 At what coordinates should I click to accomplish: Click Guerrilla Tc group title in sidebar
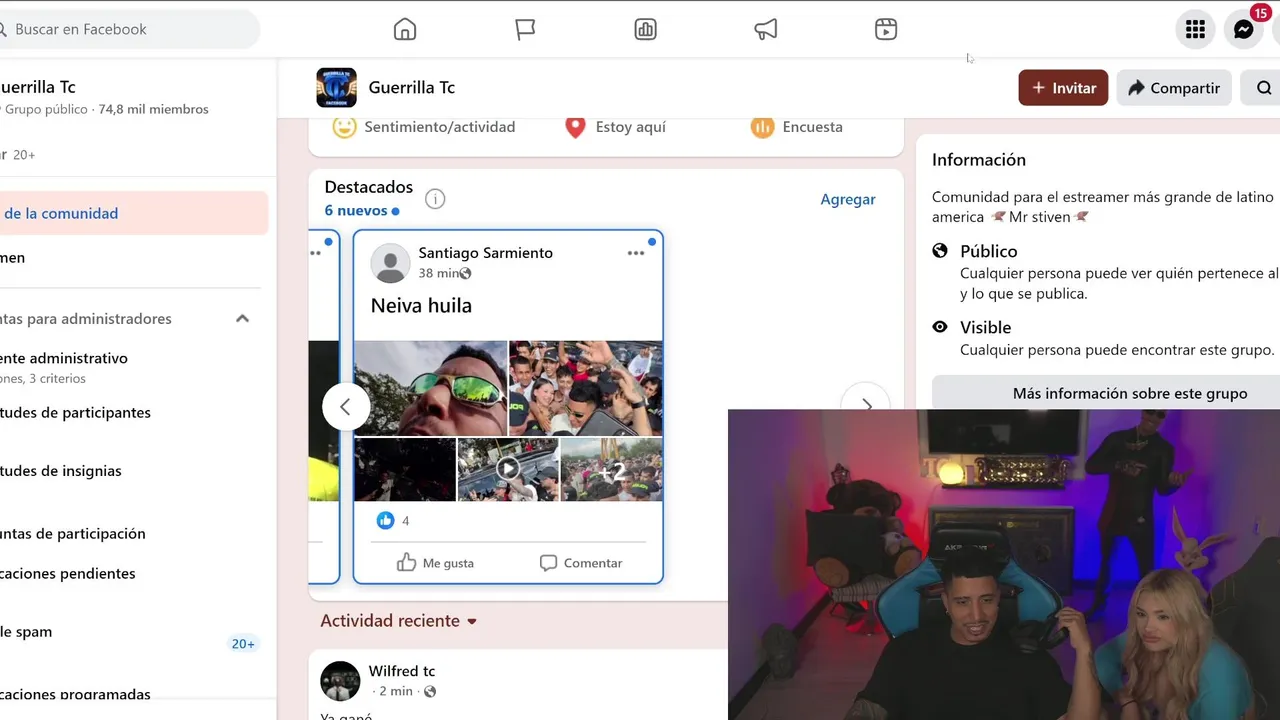pos(39,87)
